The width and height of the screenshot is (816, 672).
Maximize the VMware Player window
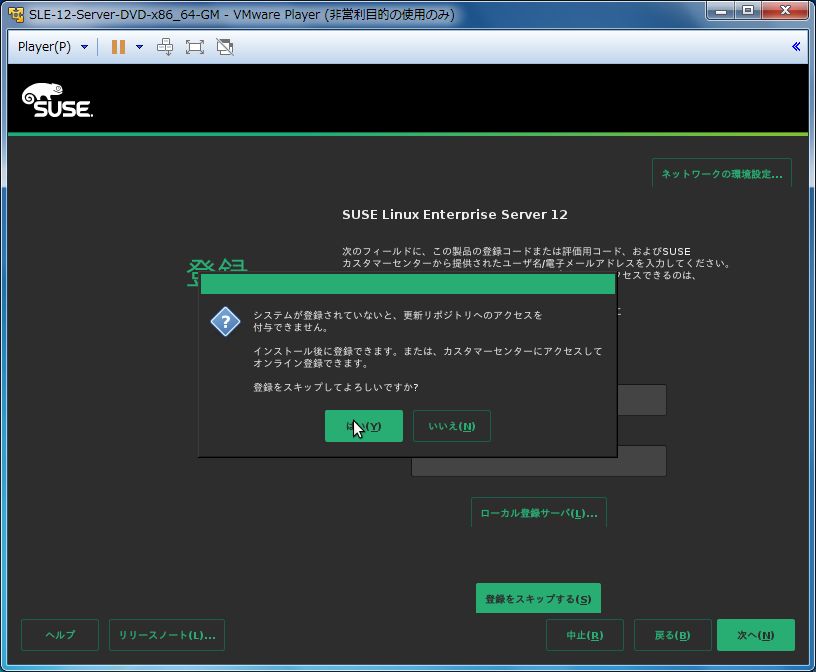pyautogui.click(x=748, y=10)
